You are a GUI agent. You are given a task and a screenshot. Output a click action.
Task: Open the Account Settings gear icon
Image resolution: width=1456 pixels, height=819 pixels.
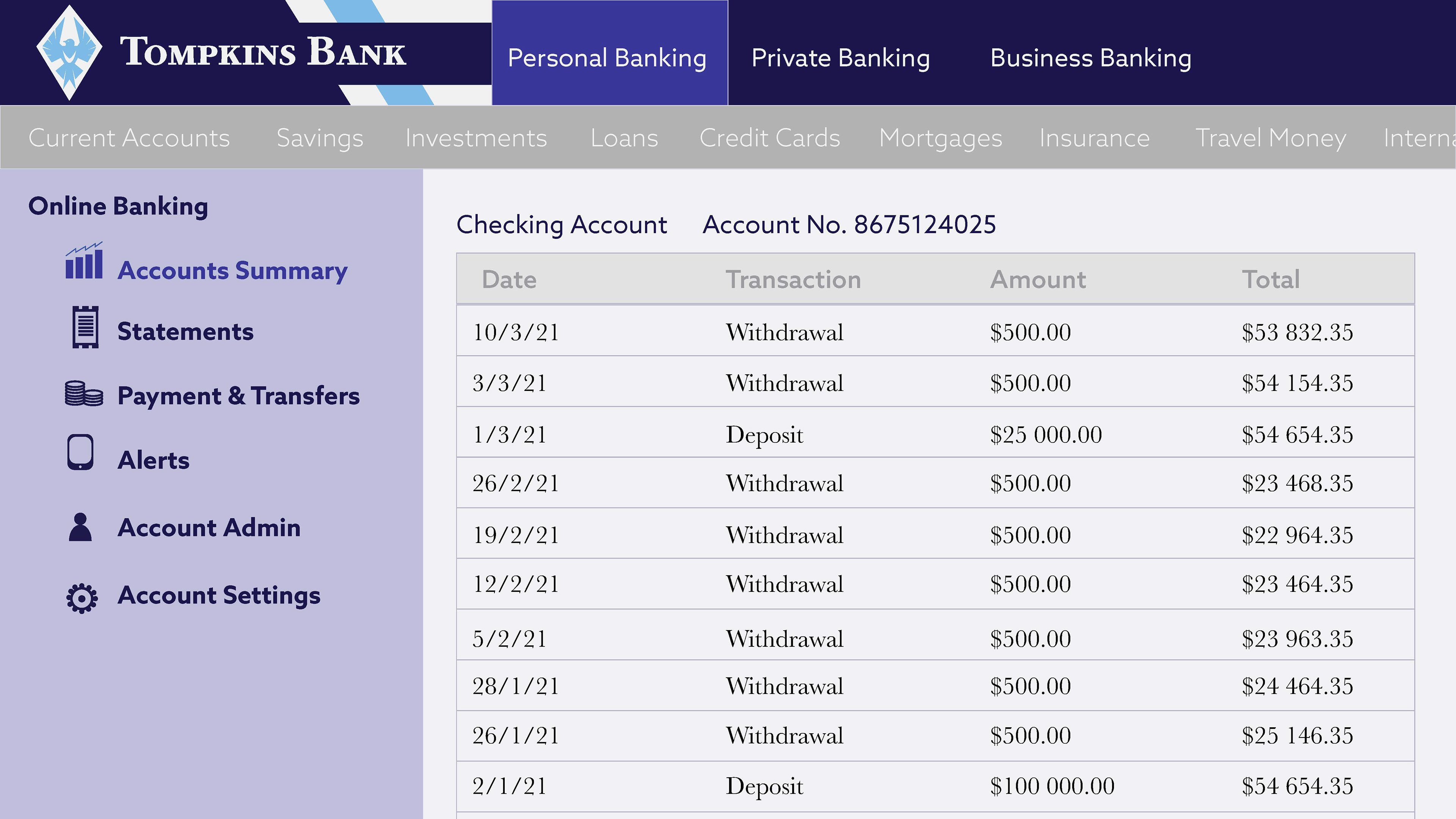(x=82, y=598)
